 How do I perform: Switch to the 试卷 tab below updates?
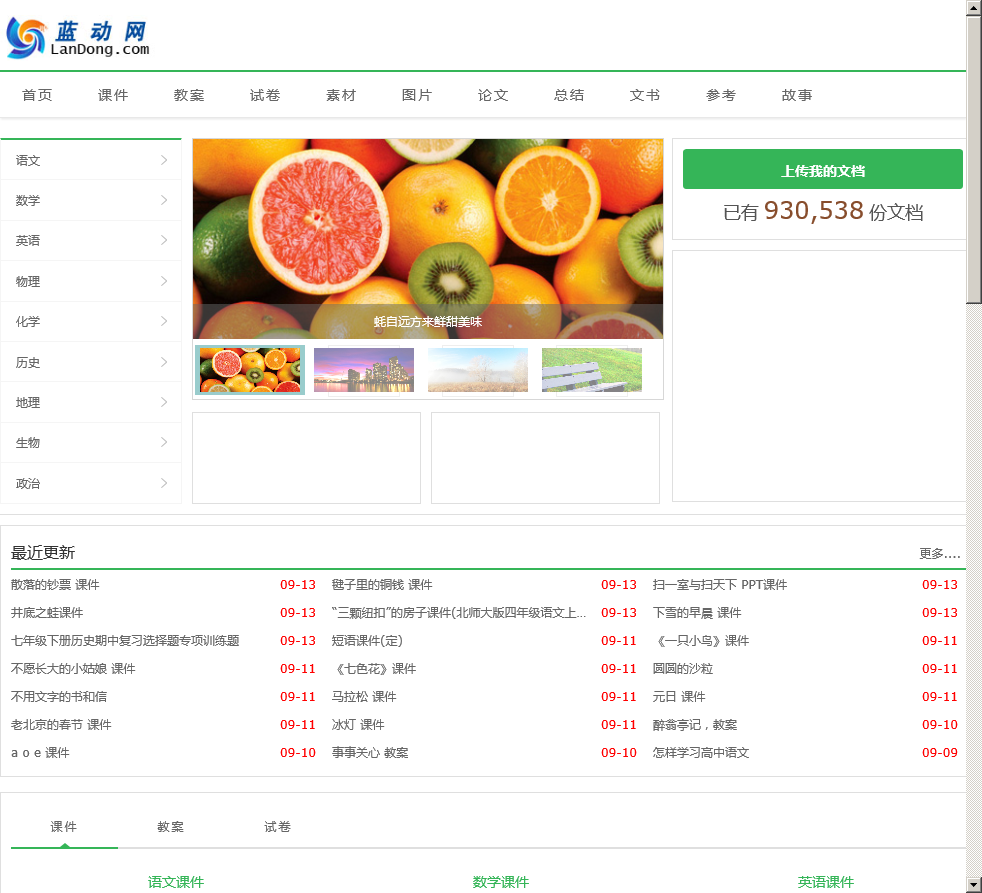click(x=277, y=827)
